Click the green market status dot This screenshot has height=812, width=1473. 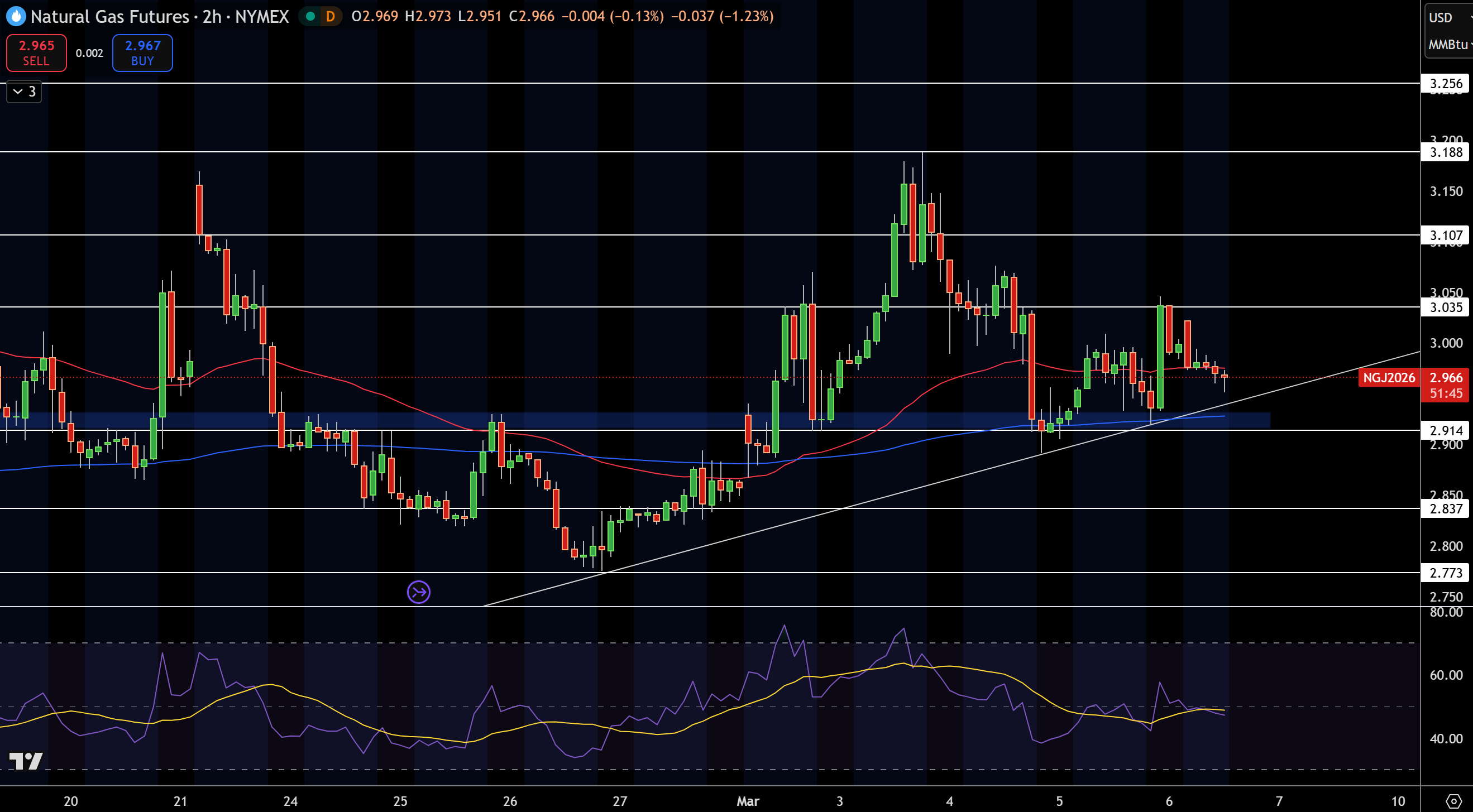pyautogui.click(x=310, y=17)
